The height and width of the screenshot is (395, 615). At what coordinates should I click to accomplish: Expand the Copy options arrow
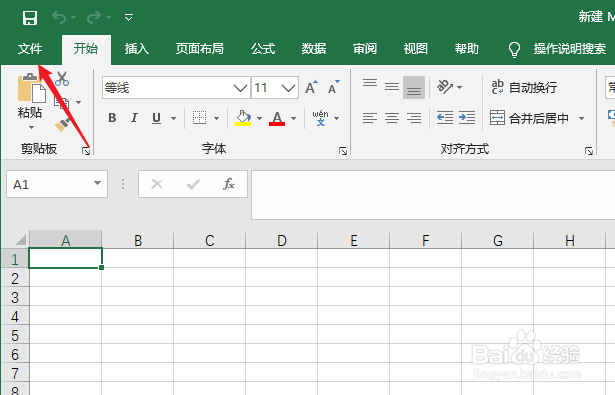click(78, 102)
